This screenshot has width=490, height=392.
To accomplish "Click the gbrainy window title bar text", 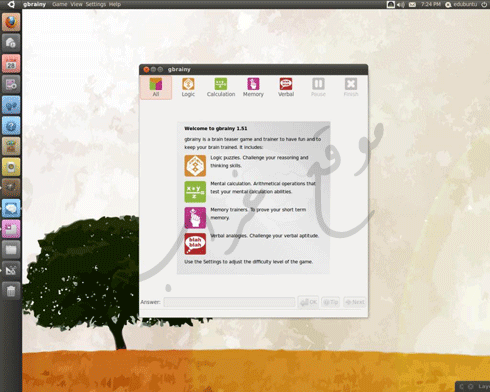I will (179, 69).
